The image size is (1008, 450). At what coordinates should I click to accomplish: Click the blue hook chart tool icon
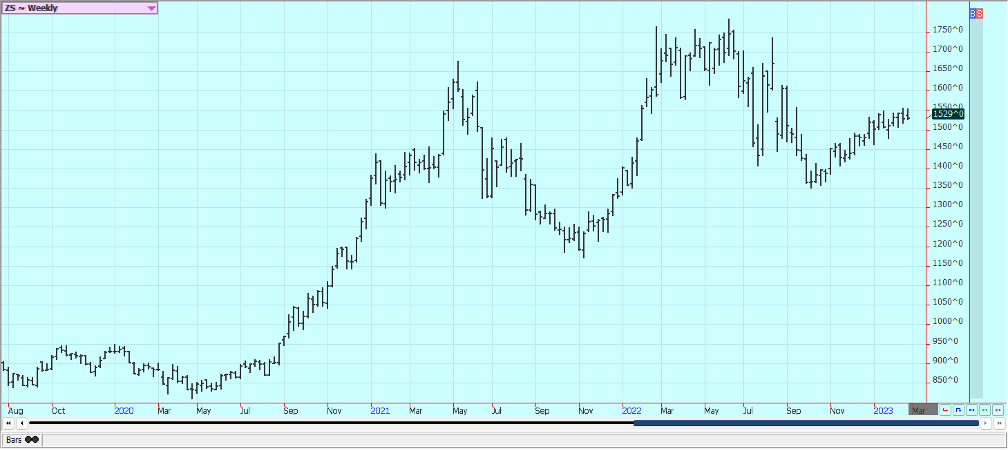tap(958, 410)
